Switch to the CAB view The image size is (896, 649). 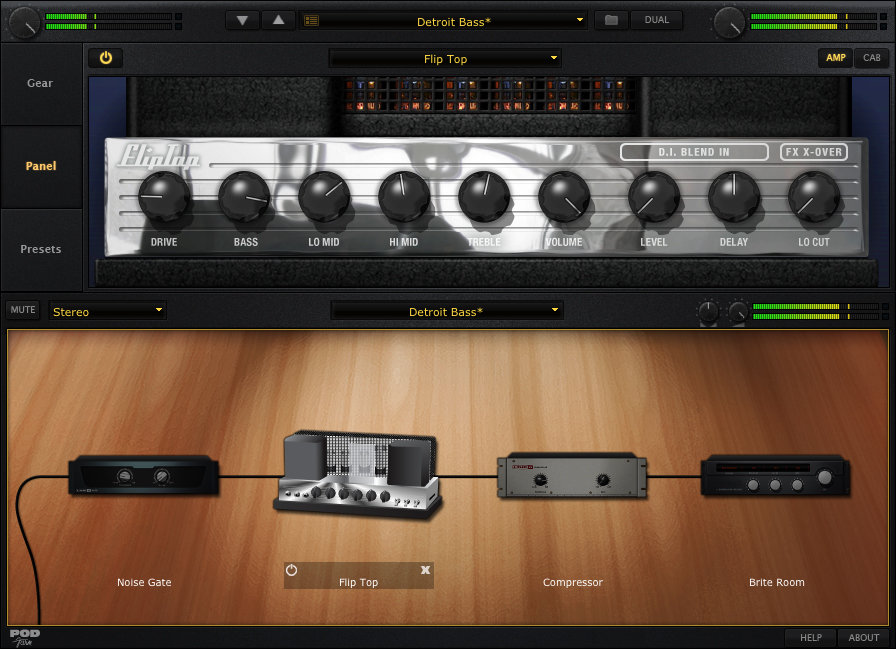[871, 58]
